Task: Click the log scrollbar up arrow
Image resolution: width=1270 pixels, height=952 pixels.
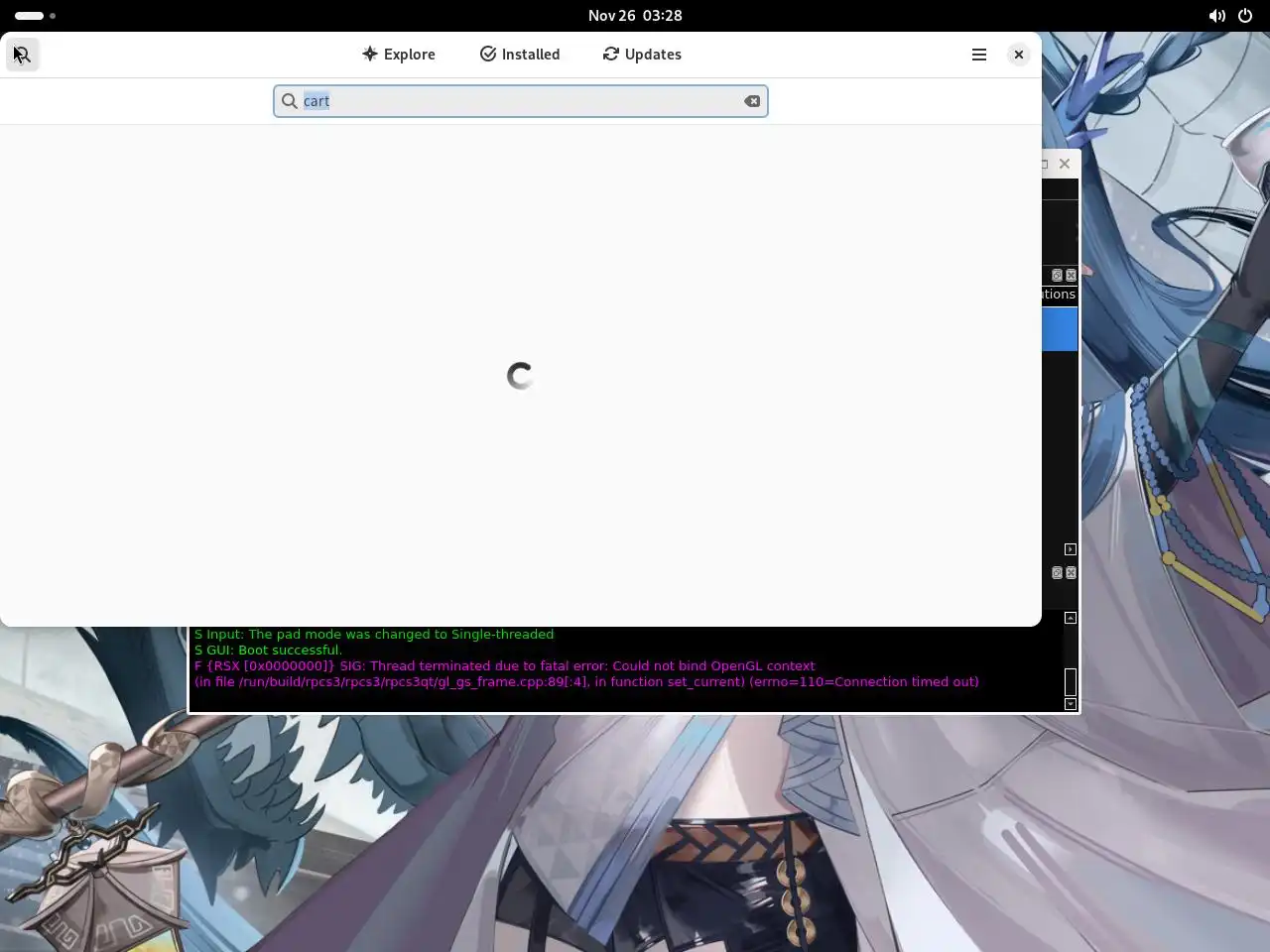Action: [1071, 618]
